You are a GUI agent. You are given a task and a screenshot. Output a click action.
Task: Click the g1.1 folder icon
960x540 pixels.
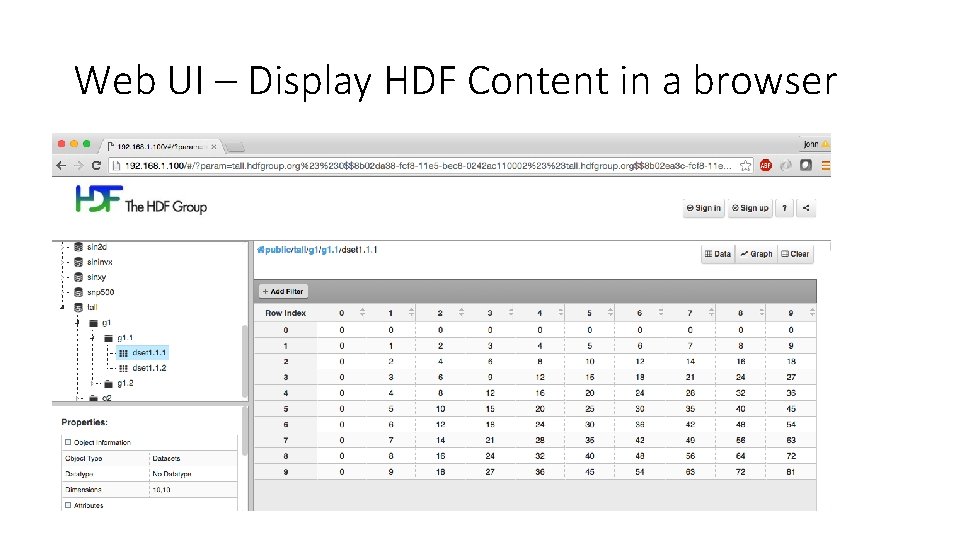pyautogui.click(x=108, y=338)
